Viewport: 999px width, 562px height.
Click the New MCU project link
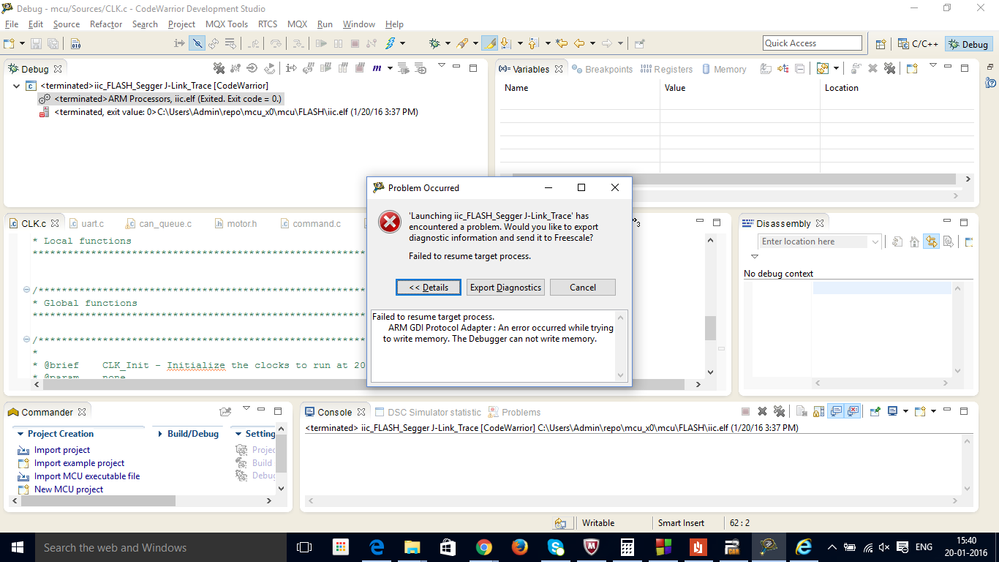68,489
